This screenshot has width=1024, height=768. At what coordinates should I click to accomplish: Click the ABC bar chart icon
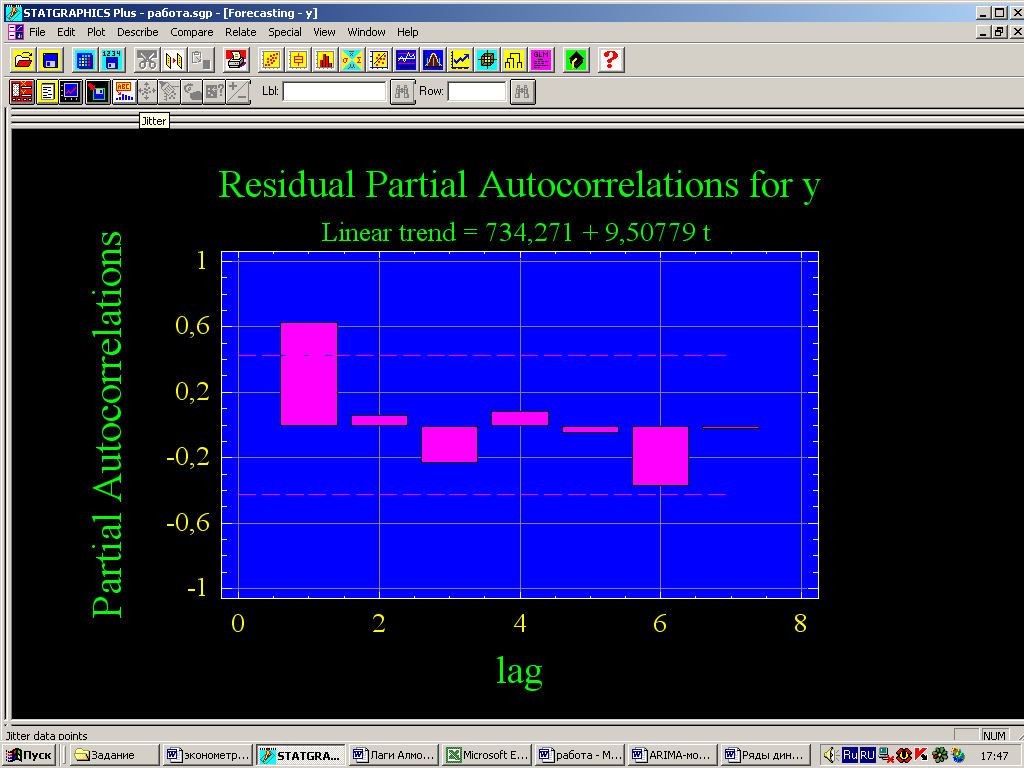pos(123,91)
